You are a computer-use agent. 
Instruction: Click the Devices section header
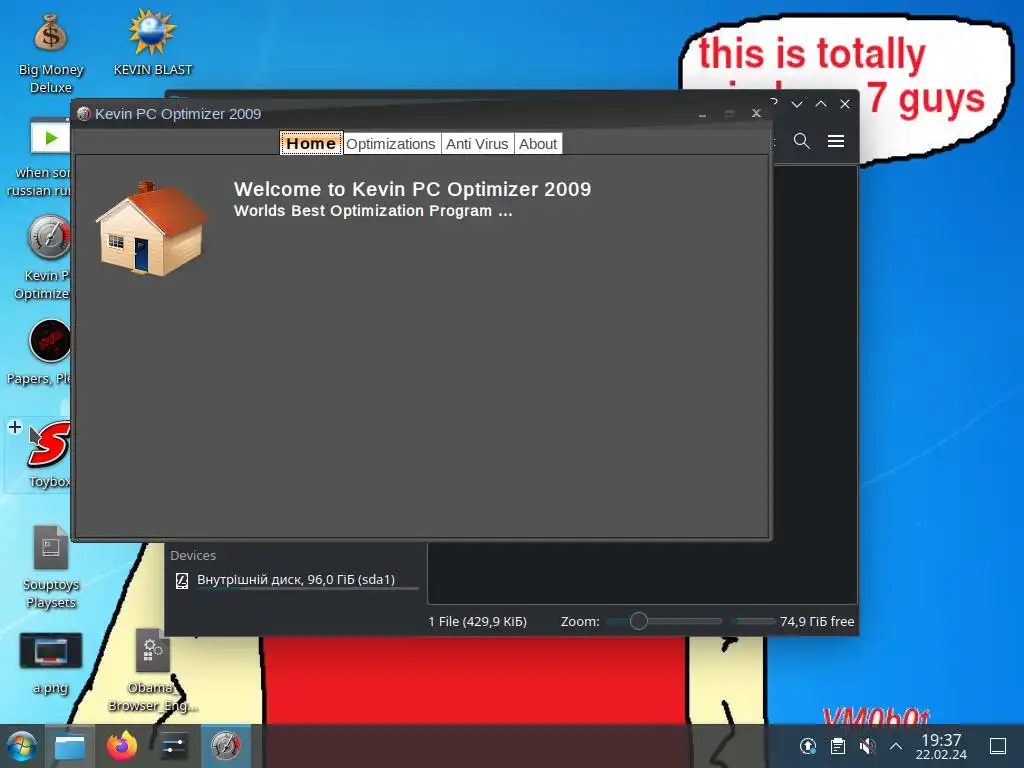point(193,555)
